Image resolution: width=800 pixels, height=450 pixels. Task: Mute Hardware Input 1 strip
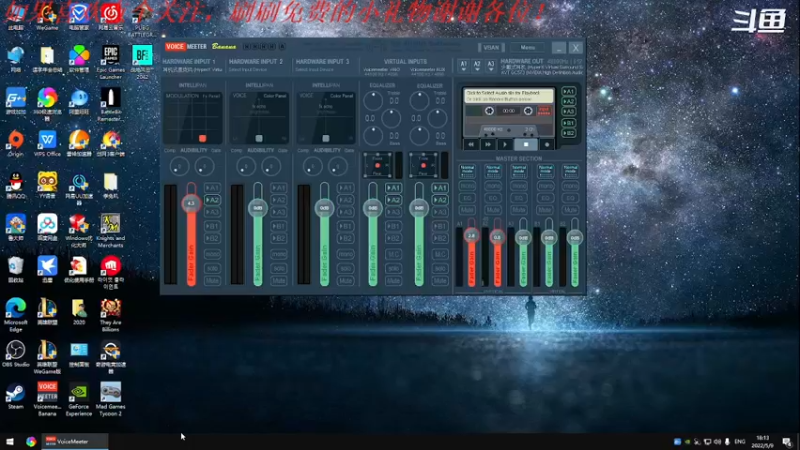click(x=212, y=281)
